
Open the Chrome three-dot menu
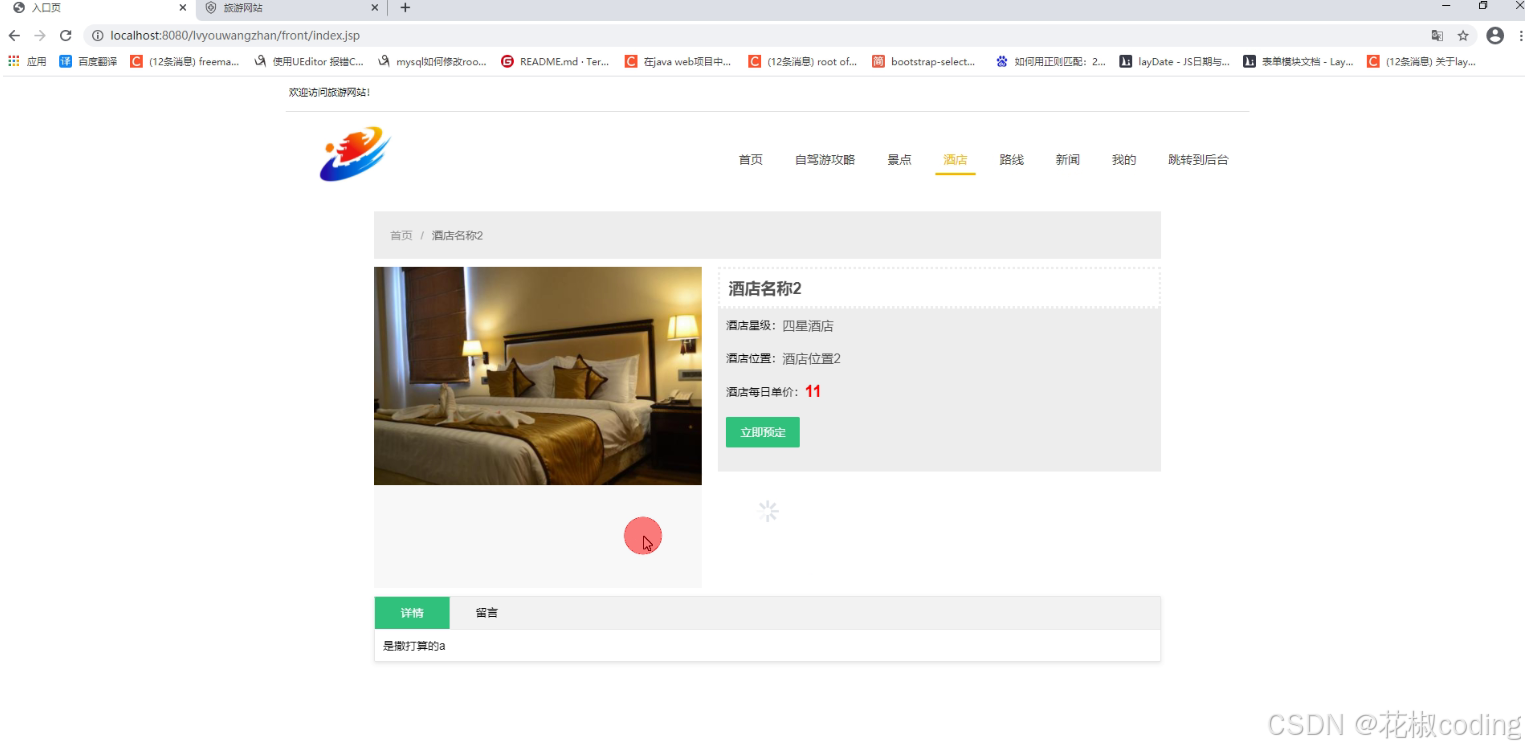tap(1519, 35)
